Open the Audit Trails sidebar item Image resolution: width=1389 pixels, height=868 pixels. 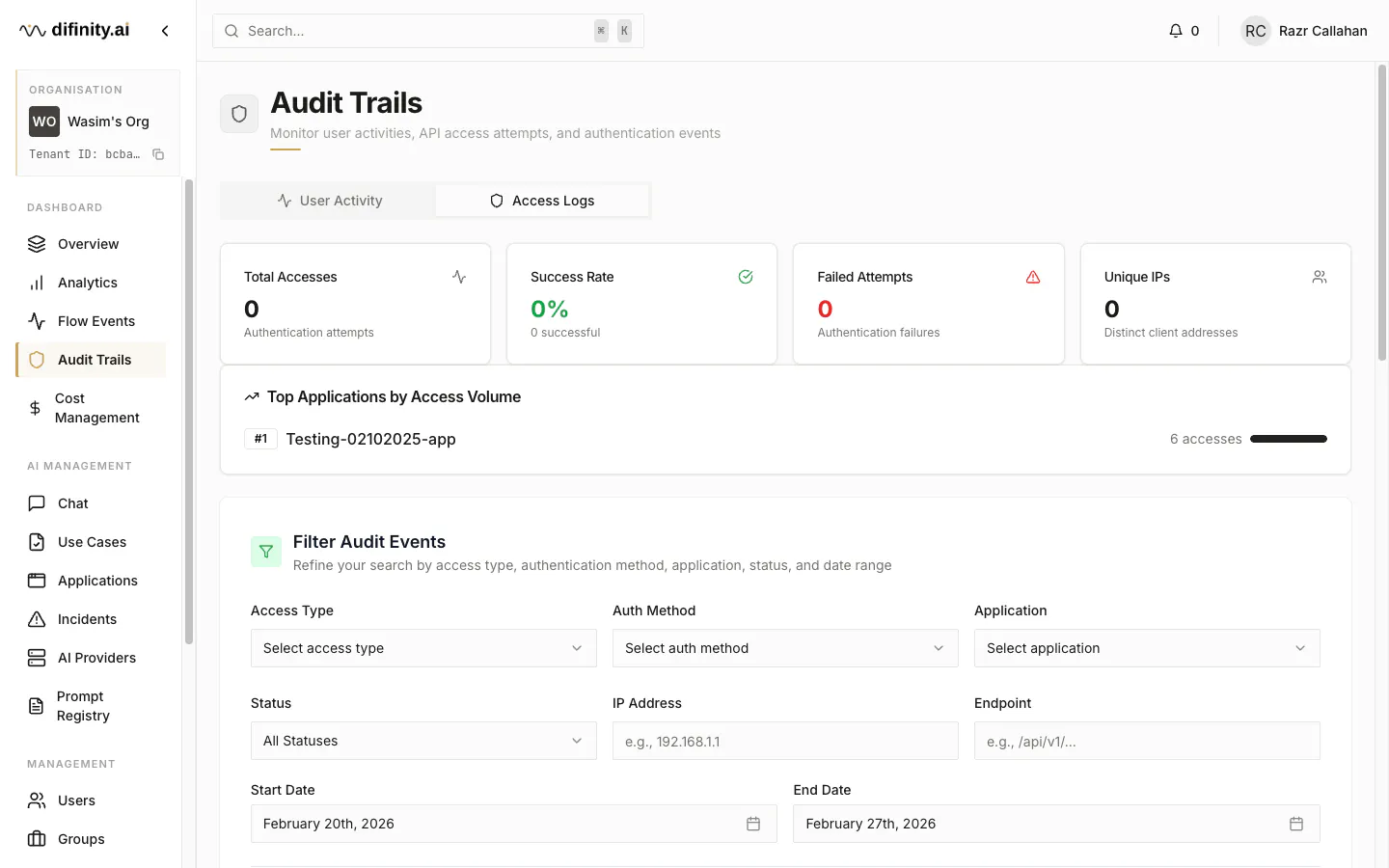(x=92, y=360)
